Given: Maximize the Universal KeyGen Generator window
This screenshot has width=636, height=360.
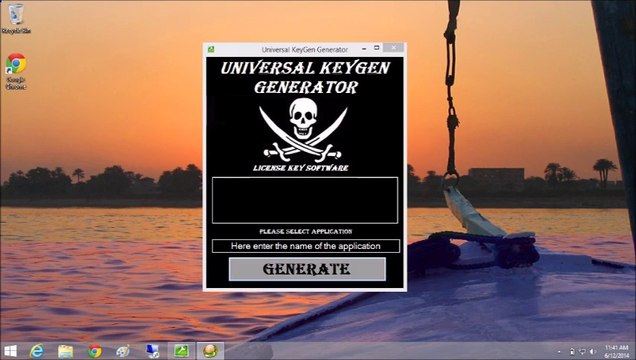Looking at the screenshot, I should coord(376,48).
